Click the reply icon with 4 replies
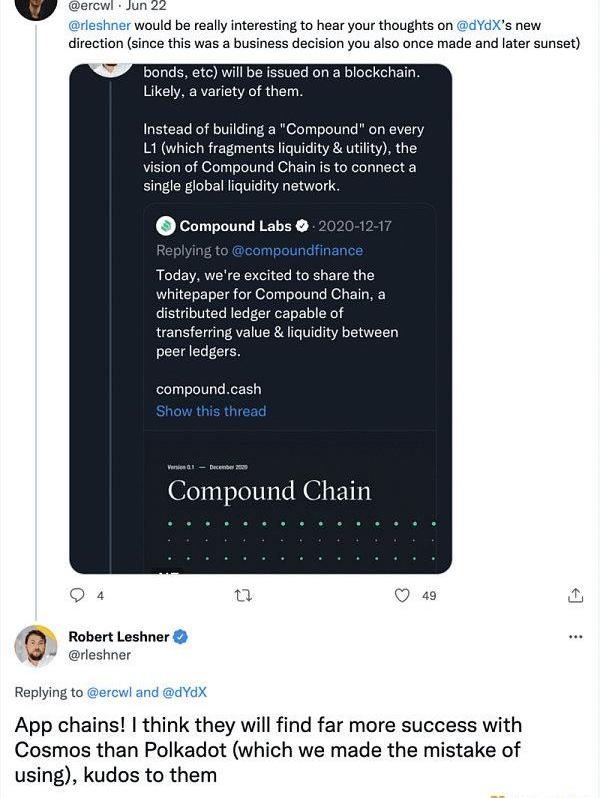600x798 pixels. (78, 595)
